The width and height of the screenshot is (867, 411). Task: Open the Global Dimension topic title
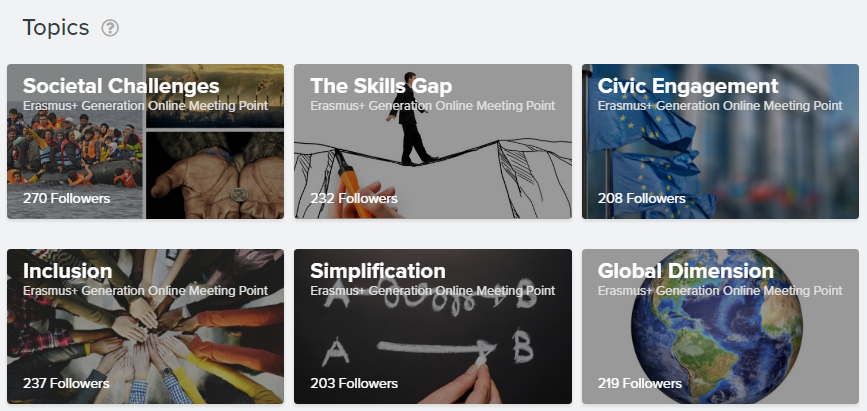pyautogui.click(x=686, y=270)
